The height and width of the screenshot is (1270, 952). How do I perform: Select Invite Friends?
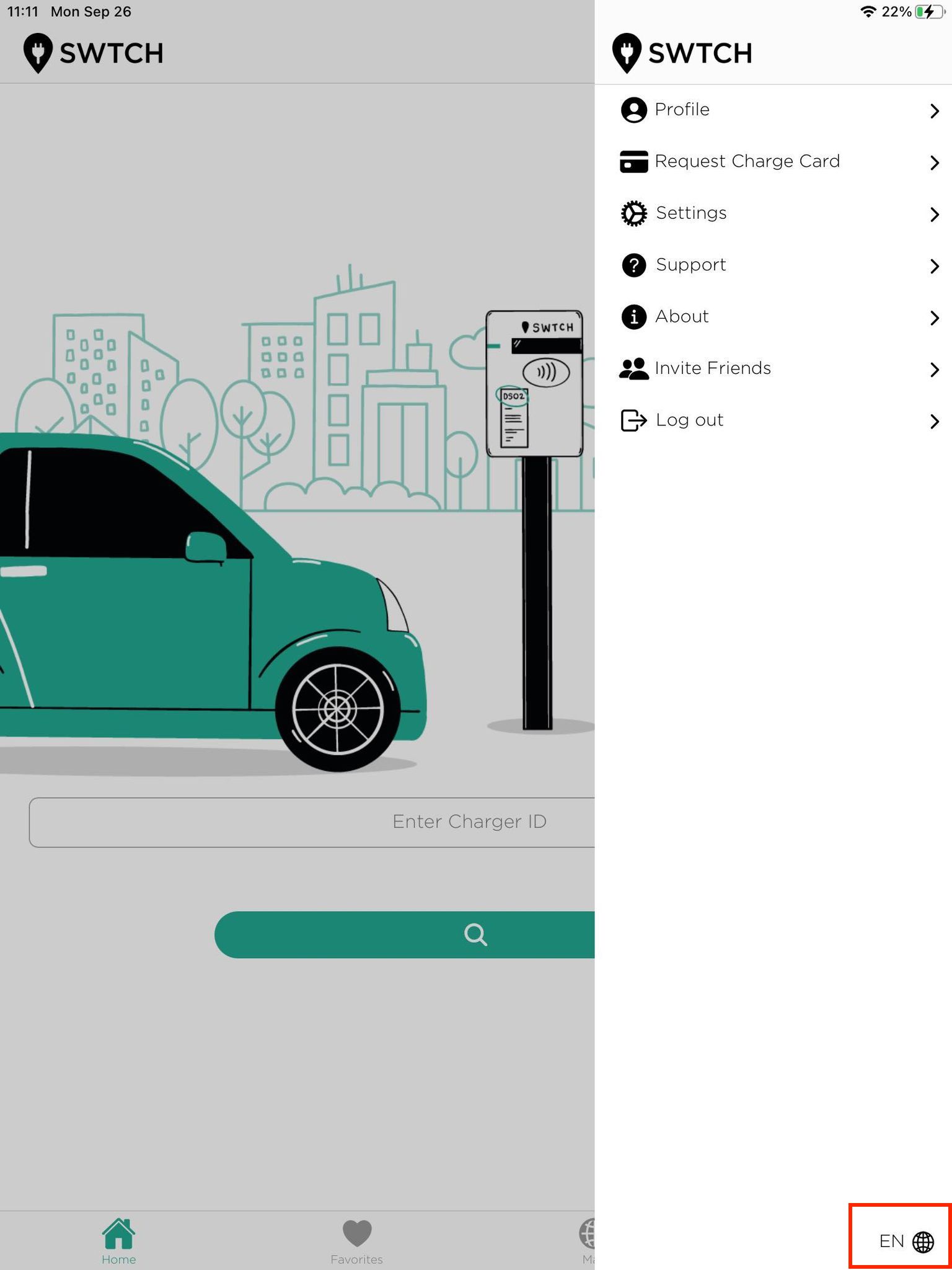(x=773, y=368)
